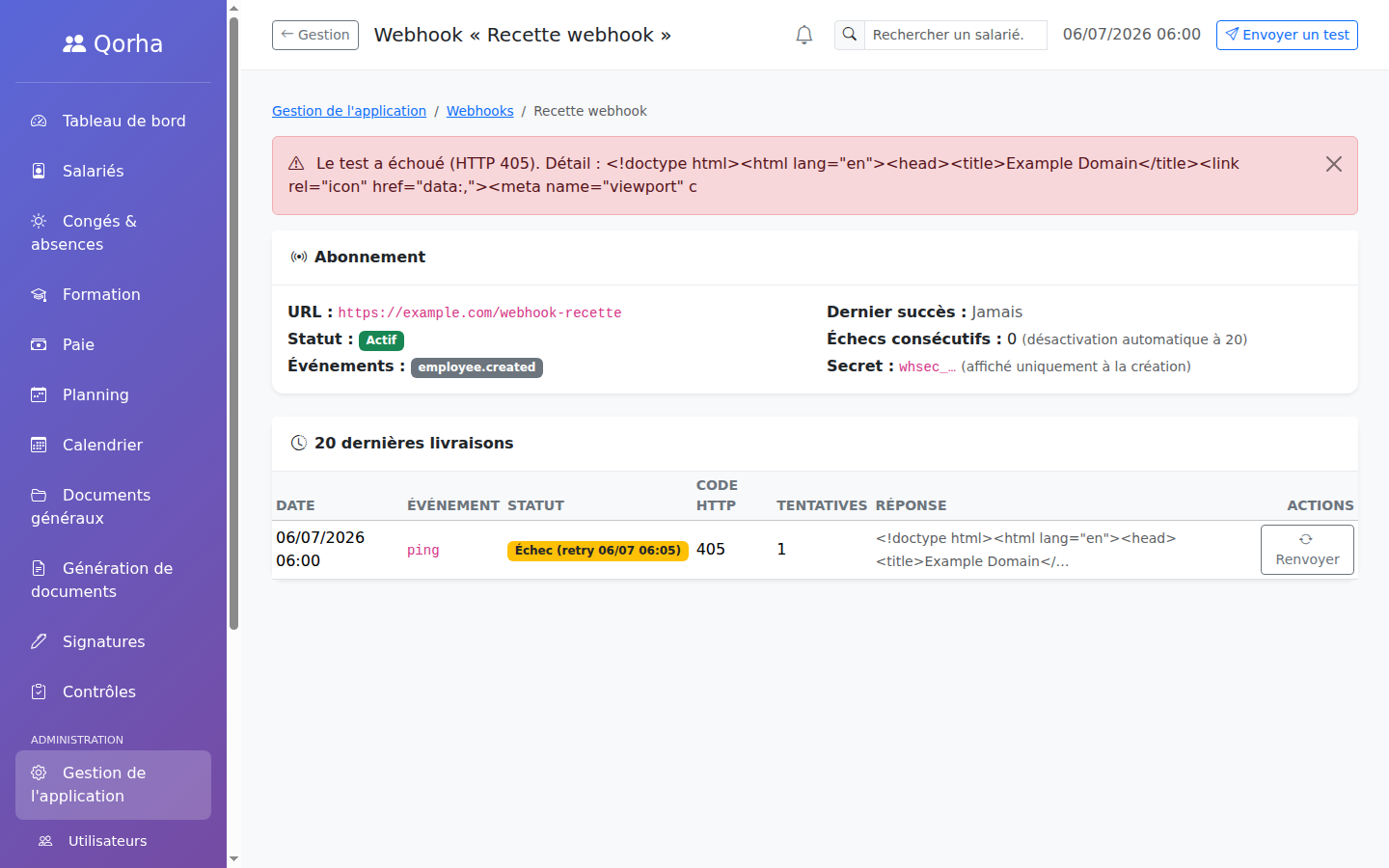Viewport: 1389px width, 868px height.
Task: Go back with the Gestion button
Action: [x=315, y=35]
